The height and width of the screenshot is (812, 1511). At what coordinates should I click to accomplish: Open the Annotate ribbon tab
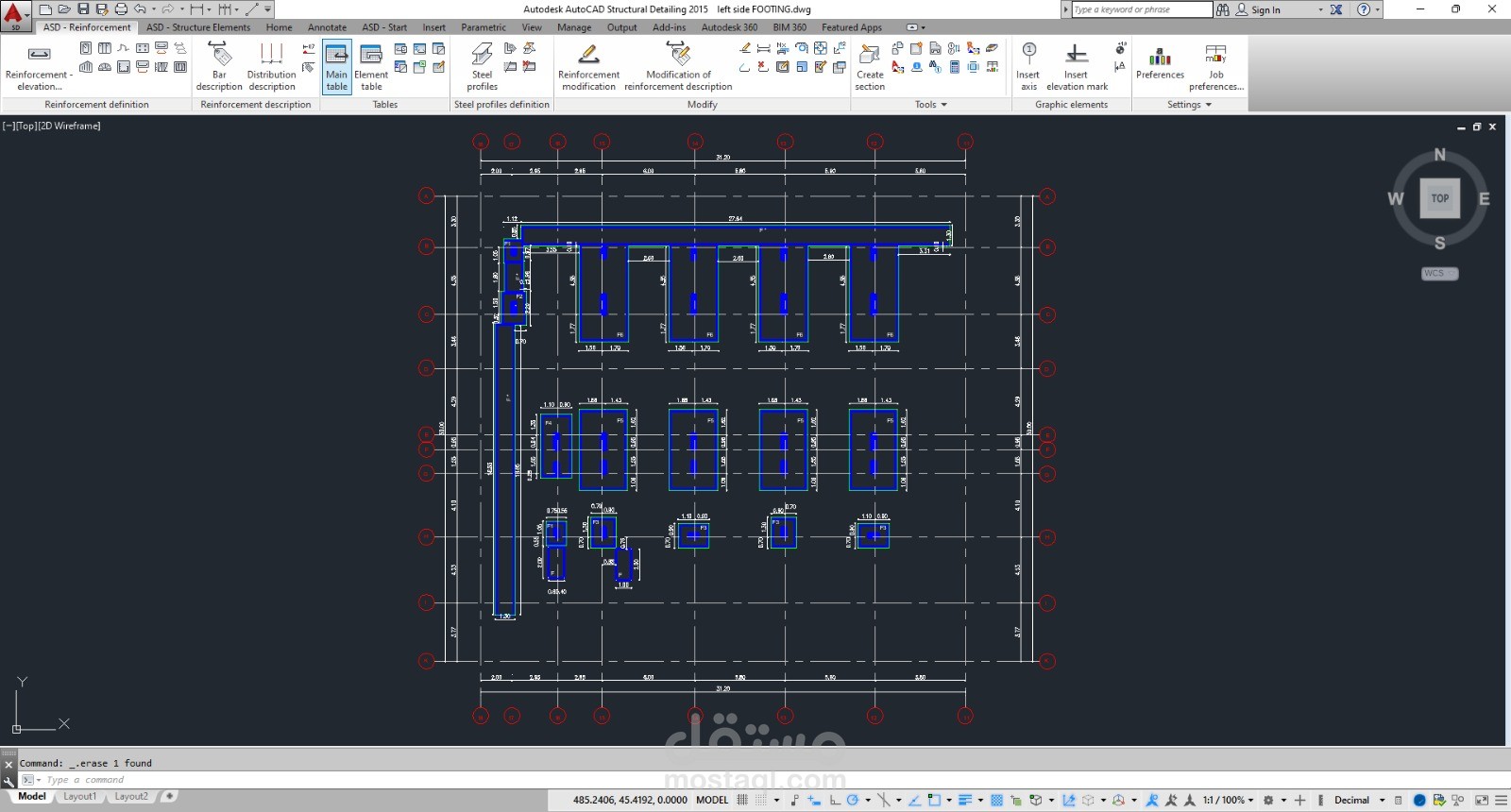[x=327, y=27]
